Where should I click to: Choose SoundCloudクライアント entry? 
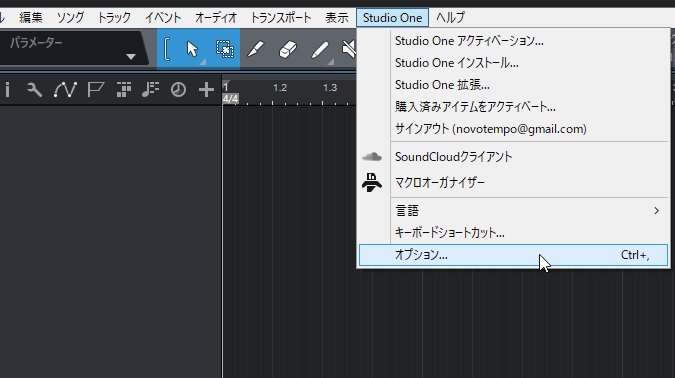point(513,157)
